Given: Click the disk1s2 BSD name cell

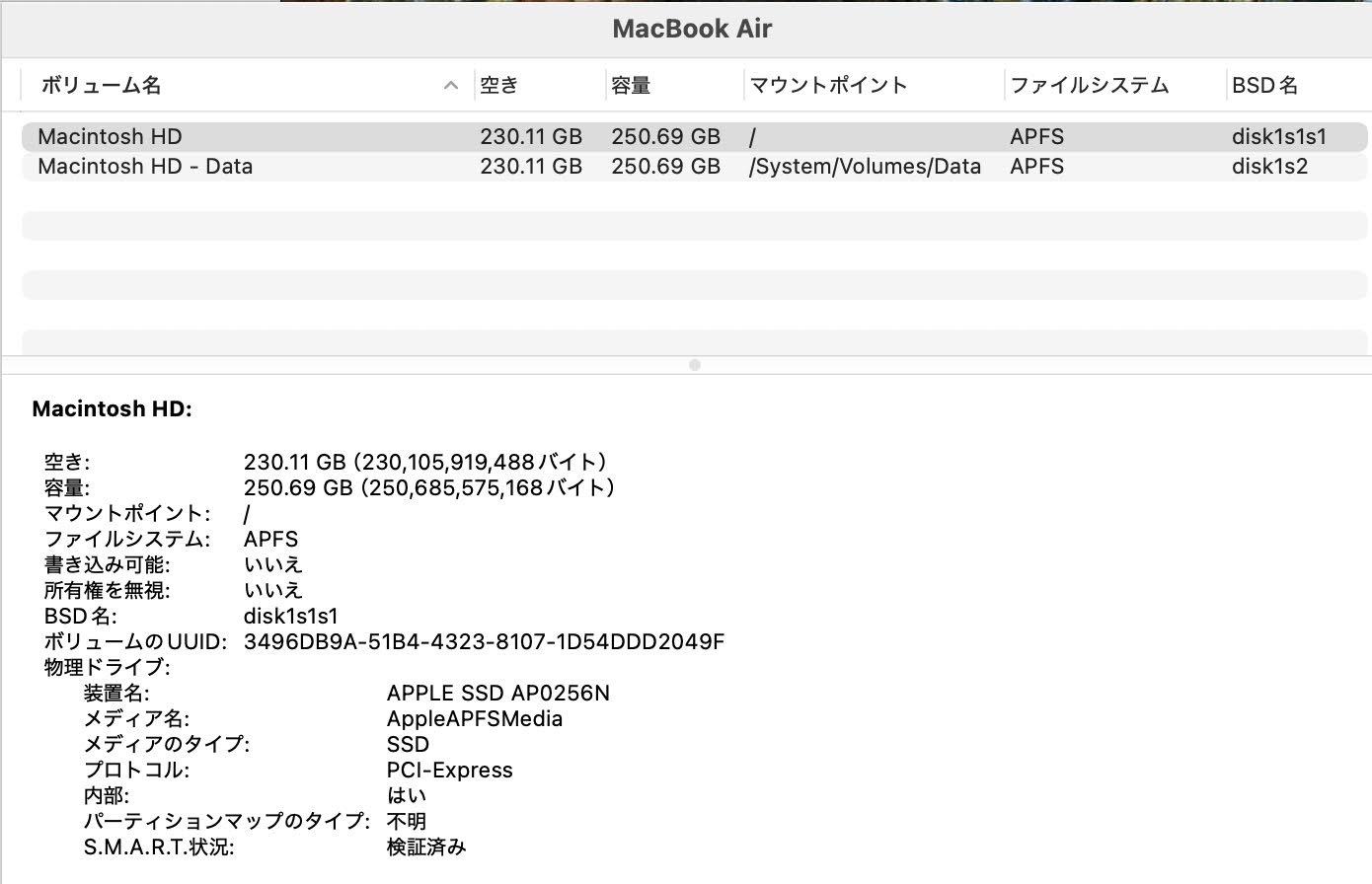Looking at the screenshot, I should point(1269,167).
